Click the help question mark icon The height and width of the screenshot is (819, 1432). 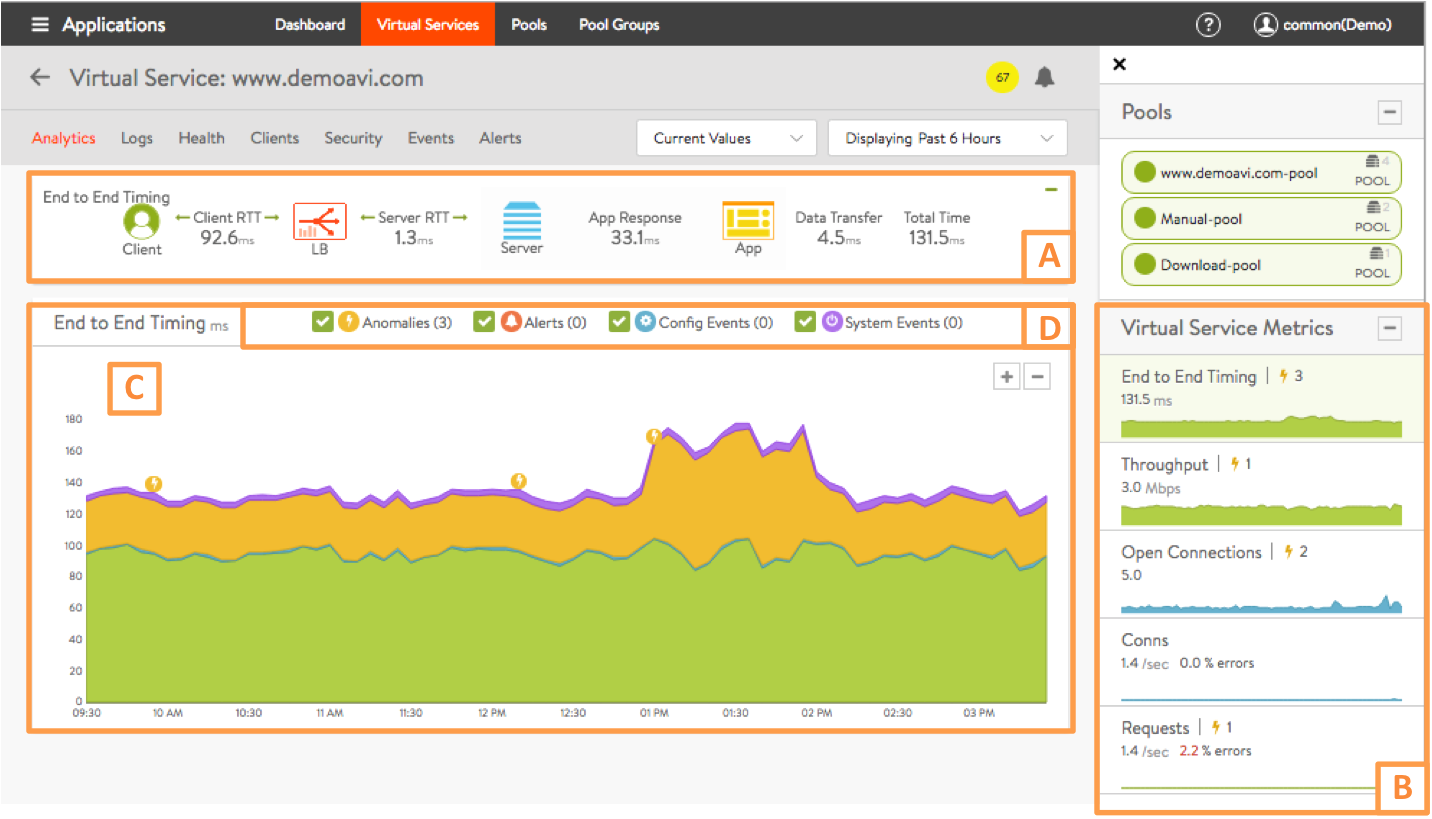pyautogui.click(x=1207, y=25)
